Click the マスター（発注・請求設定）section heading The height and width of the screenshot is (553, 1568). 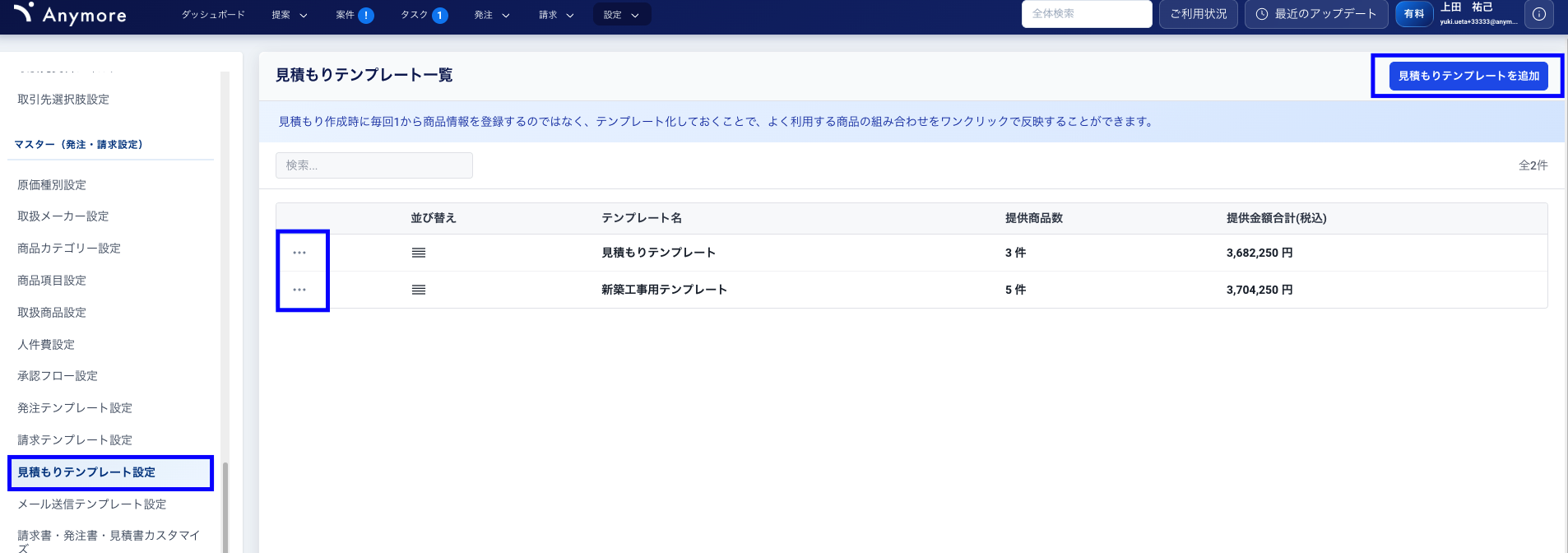79,145
